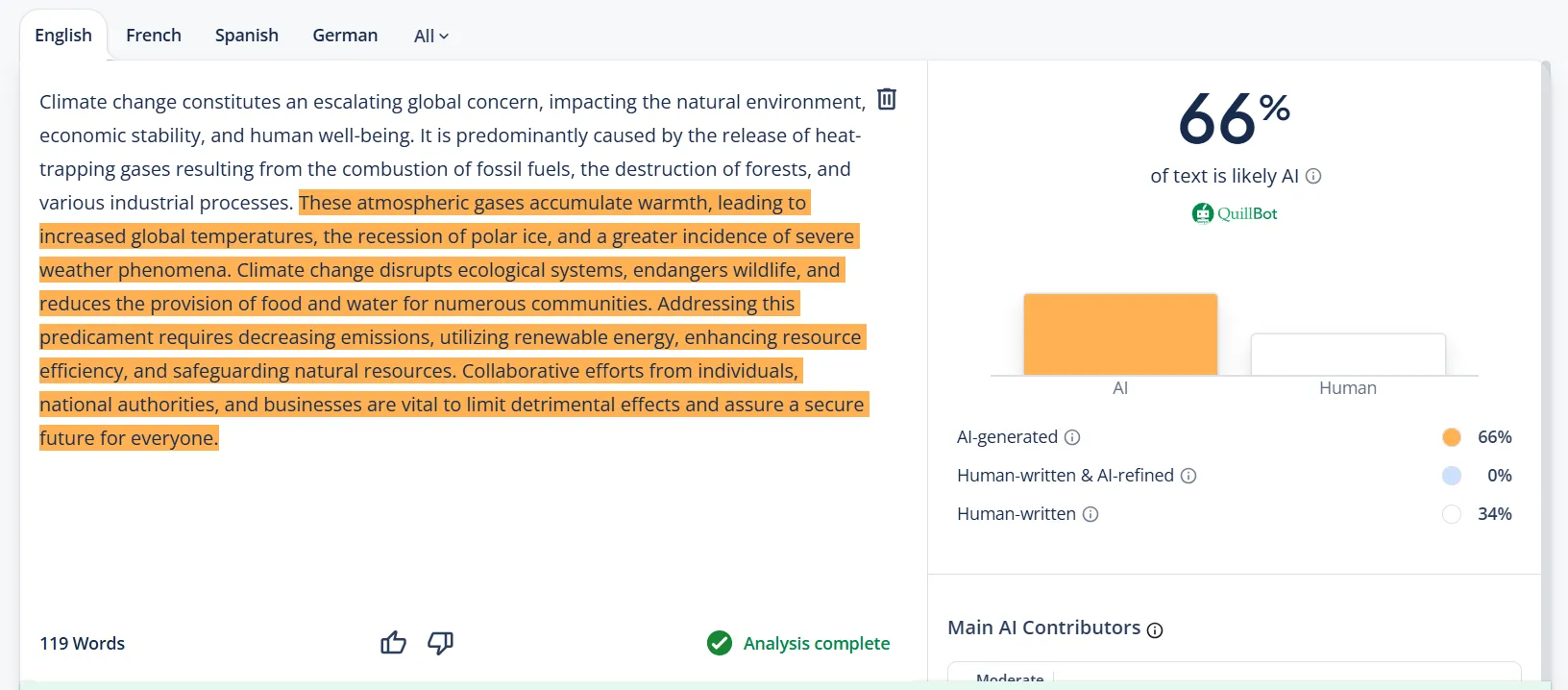Select the German language tab
This screenshot has height=690, width=1568.
point(345,35)
